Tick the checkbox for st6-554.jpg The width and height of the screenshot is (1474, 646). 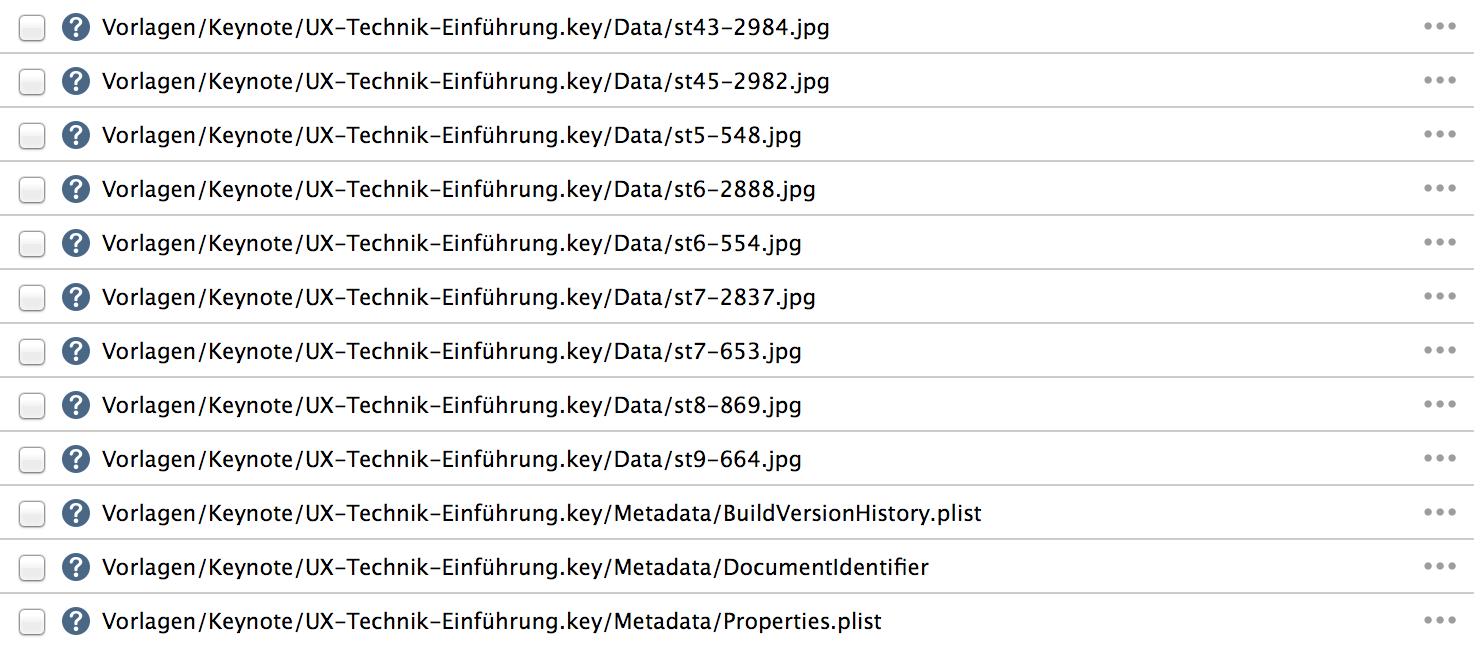tap(32, 244)
